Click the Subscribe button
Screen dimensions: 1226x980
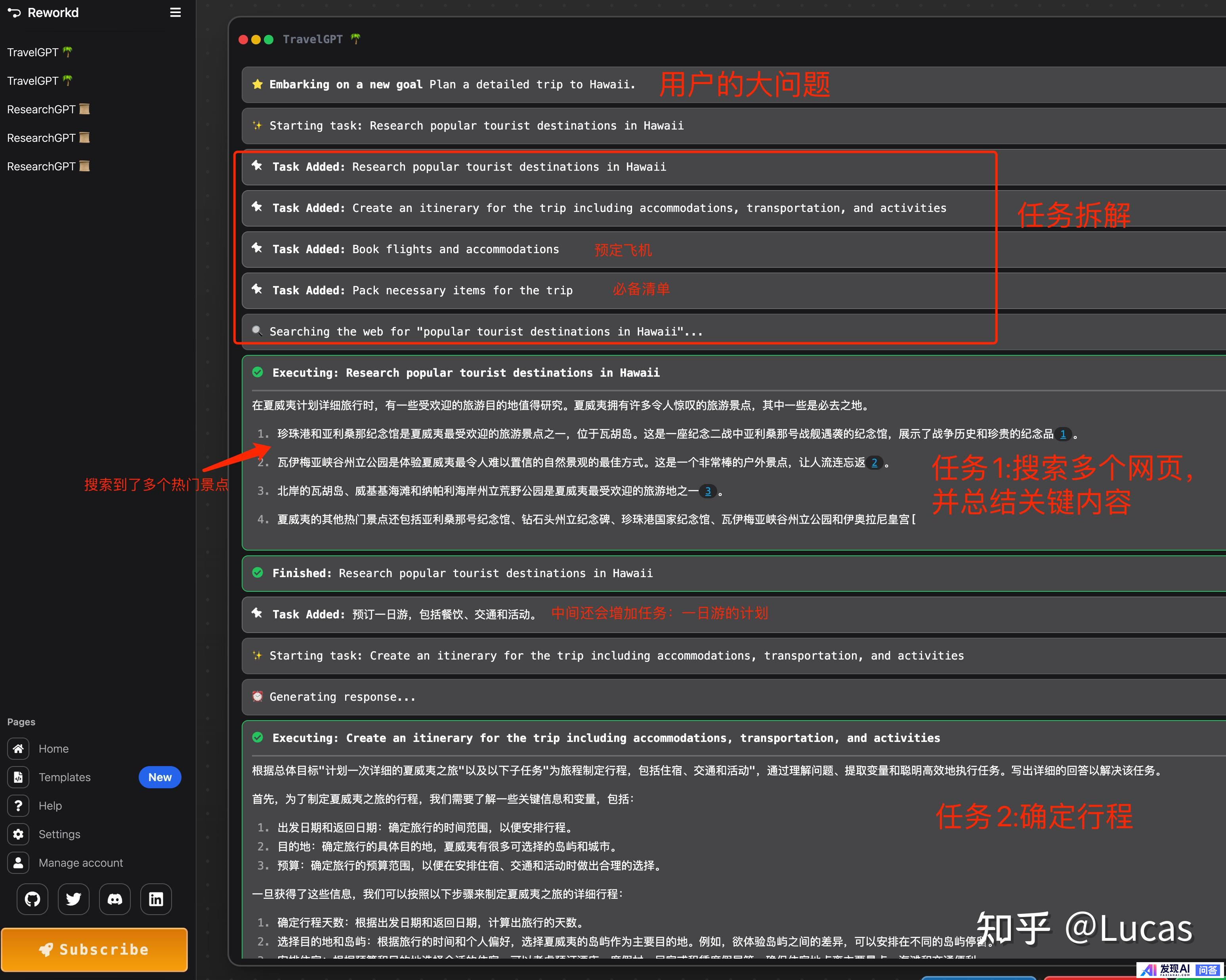[94, 949]
